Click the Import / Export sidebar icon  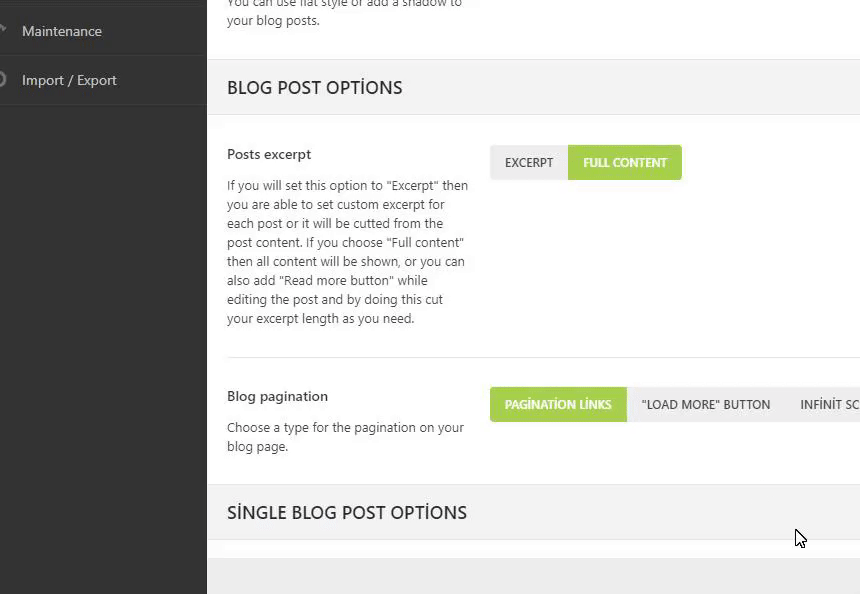click(x=3, y=79)
